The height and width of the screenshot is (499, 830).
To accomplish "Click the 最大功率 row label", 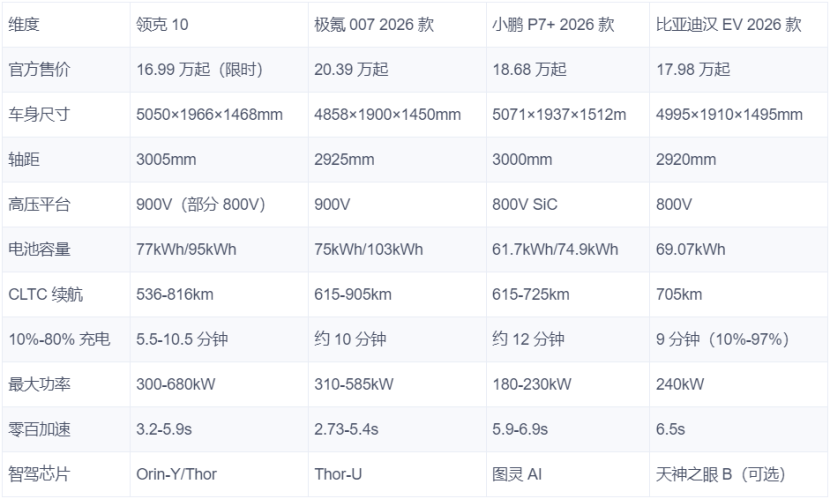I will tap(66, 384).
